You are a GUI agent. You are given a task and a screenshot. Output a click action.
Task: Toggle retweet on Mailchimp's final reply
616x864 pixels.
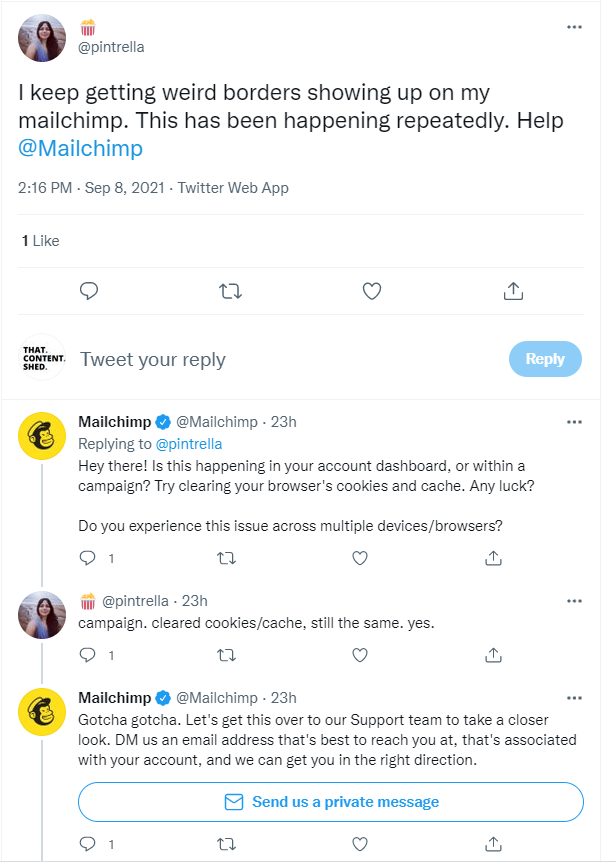227,844
